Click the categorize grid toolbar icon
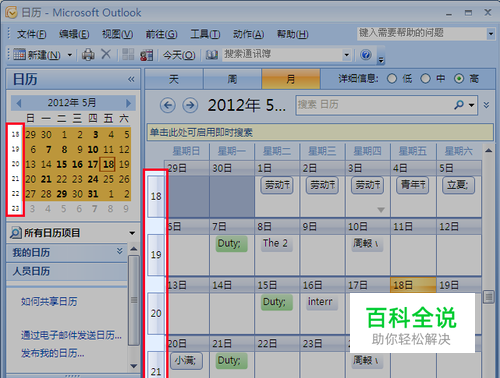 tap(128, 54)
